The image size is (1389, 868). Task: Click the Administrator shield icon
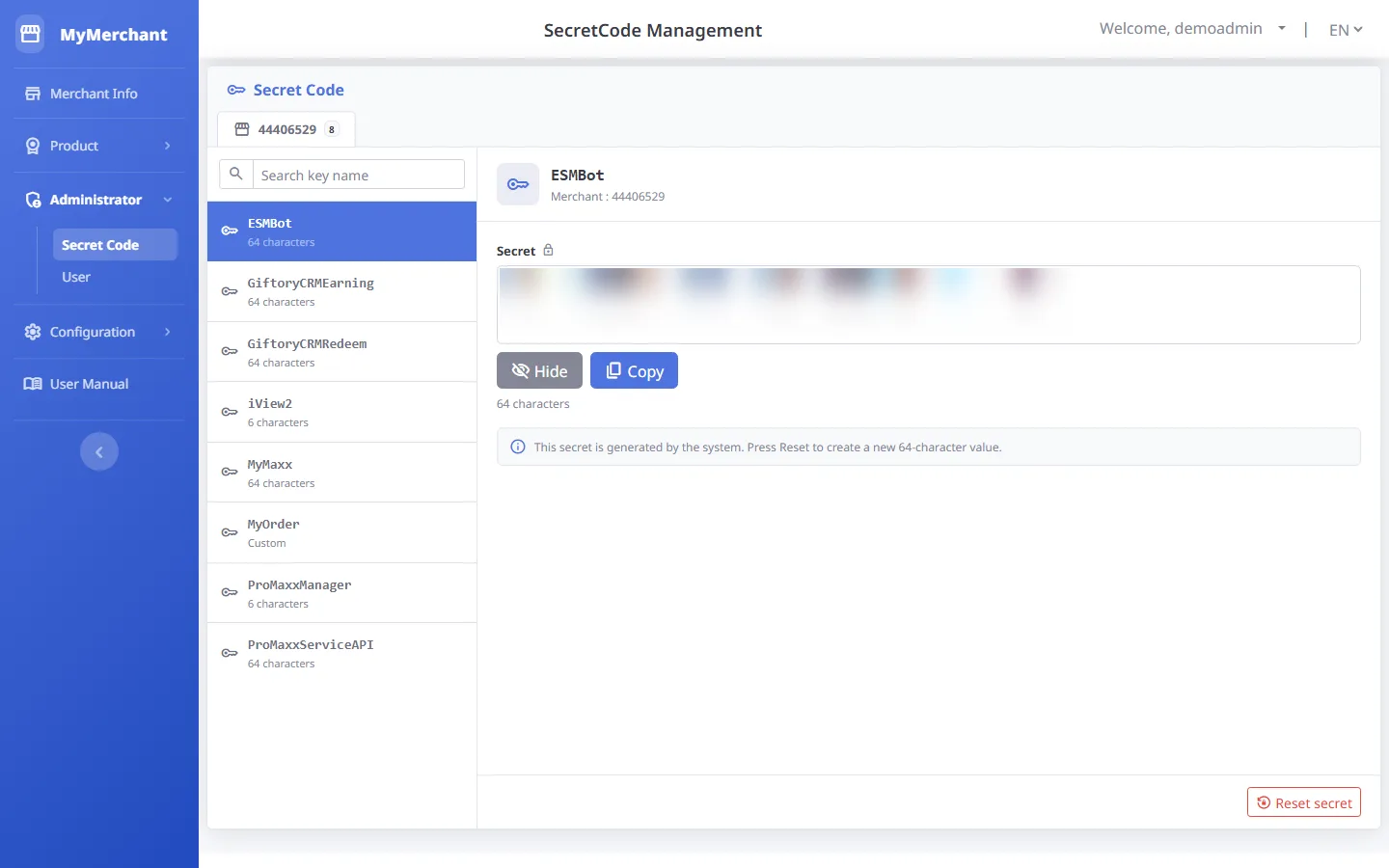[x=33, y=200]
